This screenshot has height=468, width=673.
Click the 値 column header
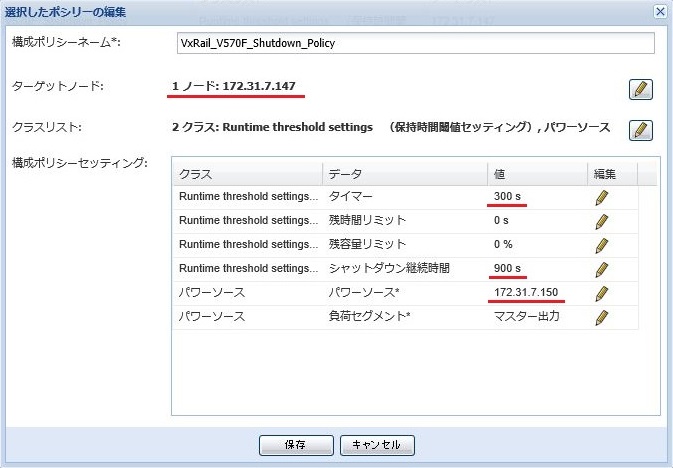(x=537, y=173)
